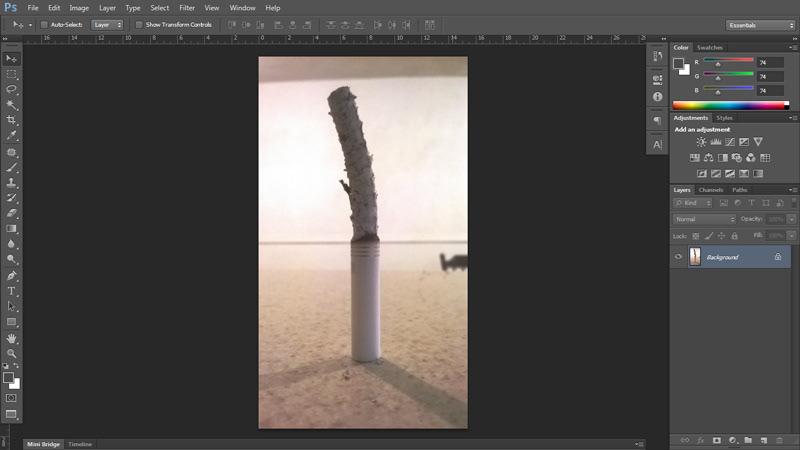This screenshot has height=450, width=800.
Task: Switch to the Channels tab
Action: tap(710, 190)
